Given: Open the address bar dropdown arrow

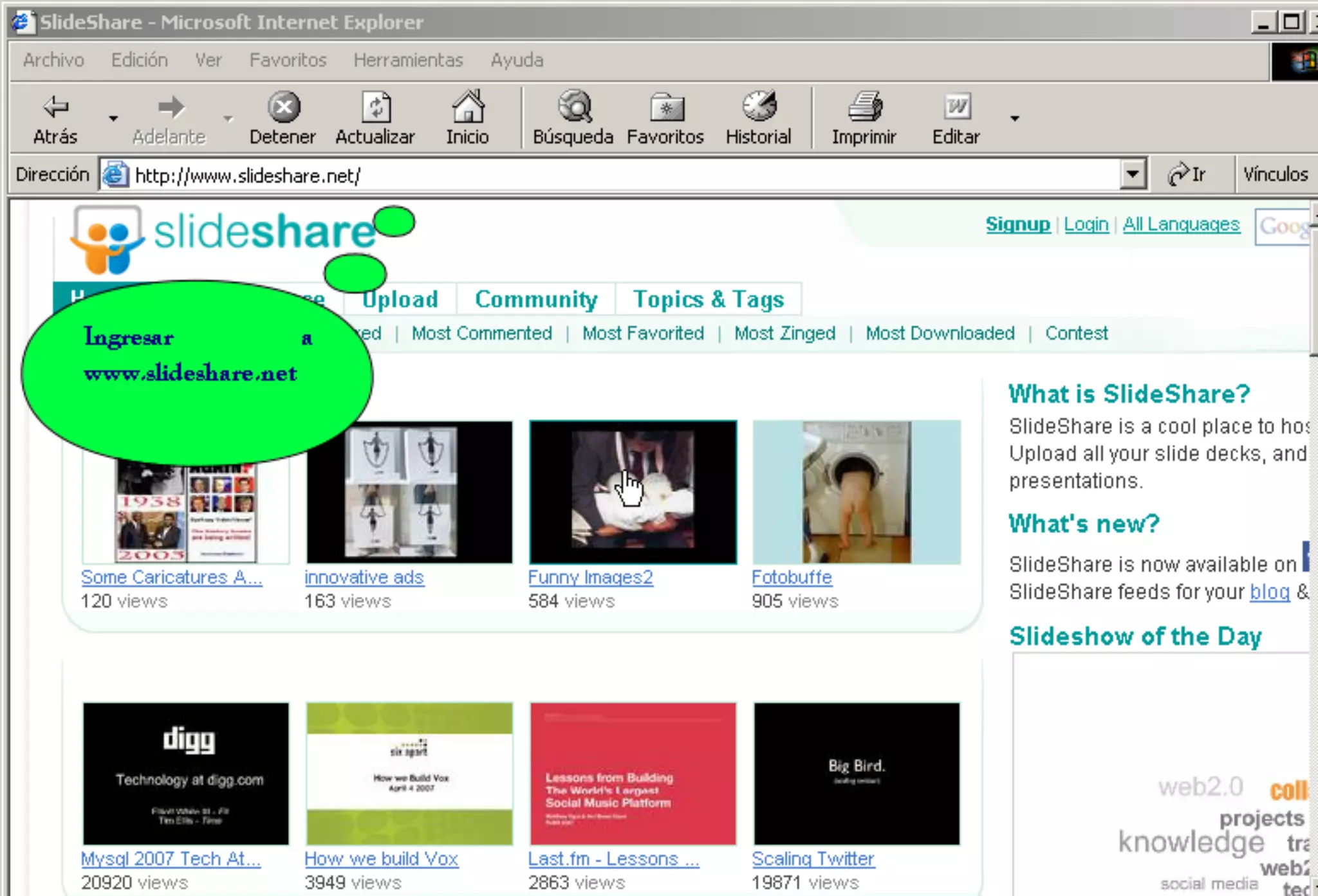Looking at the screenshot, I should point(1133,174).
